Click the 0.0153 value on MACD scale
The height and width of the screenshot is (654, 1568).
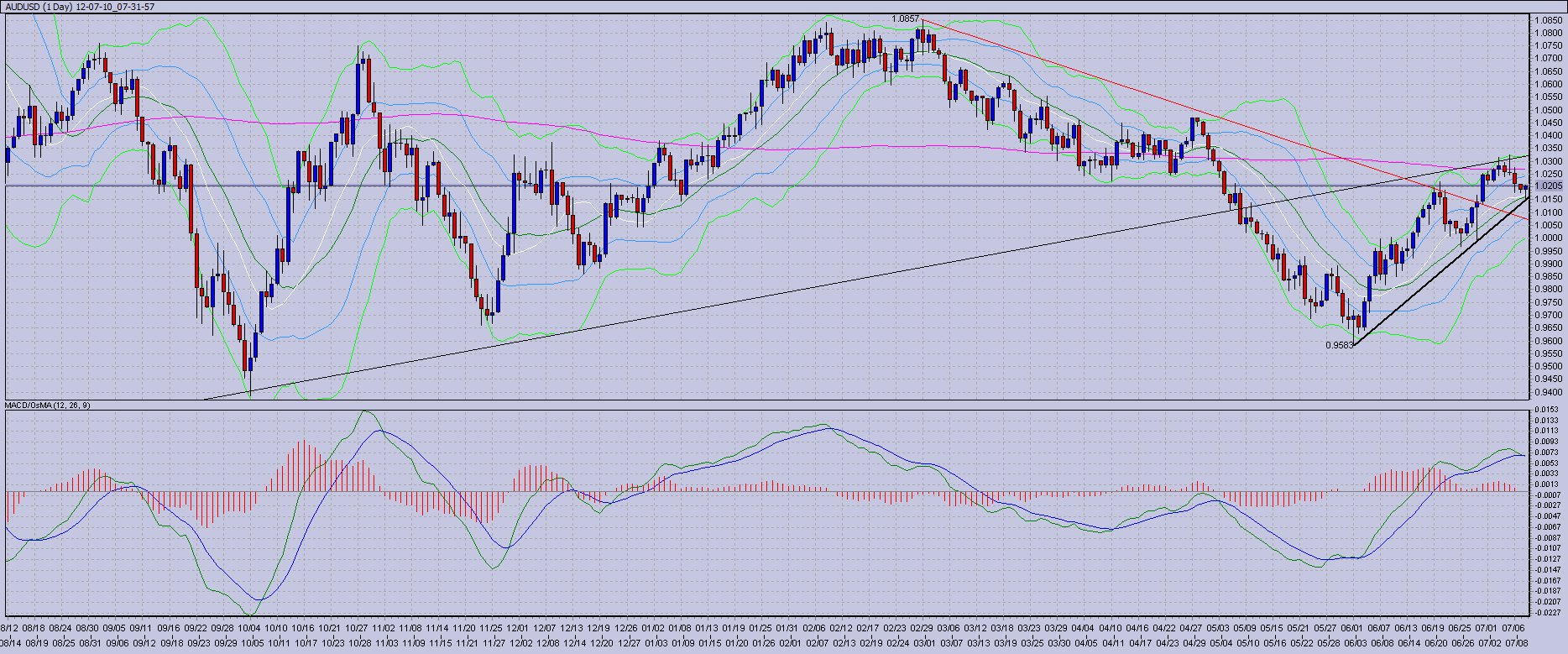click(1548, 410)
